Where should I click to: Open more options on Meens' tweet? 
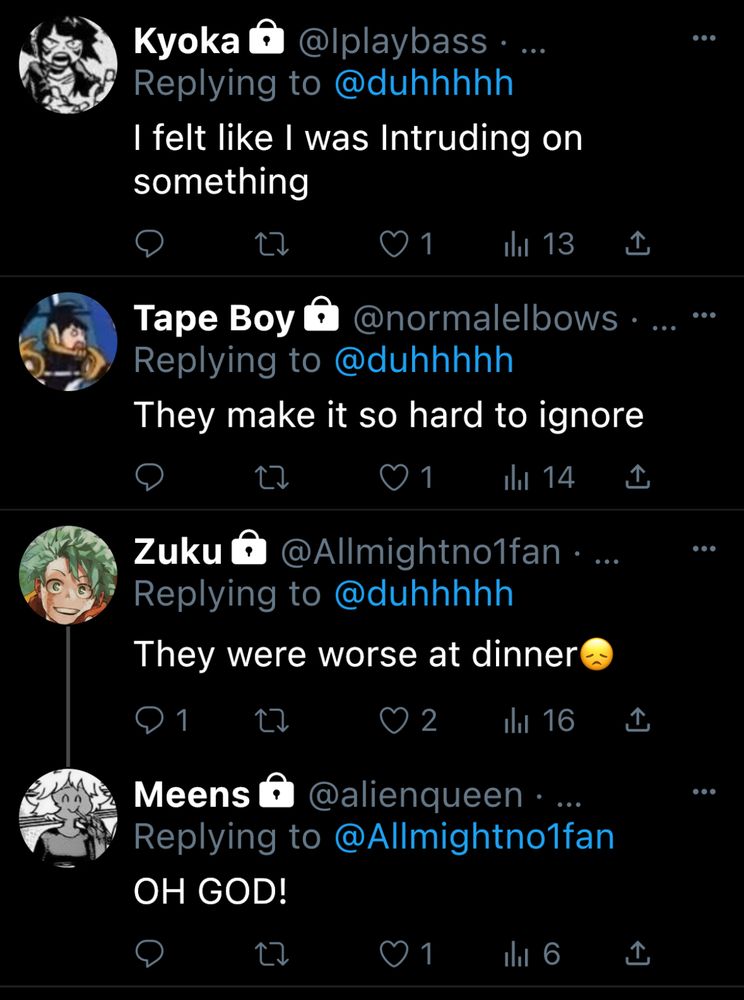[x=704, y=792]
